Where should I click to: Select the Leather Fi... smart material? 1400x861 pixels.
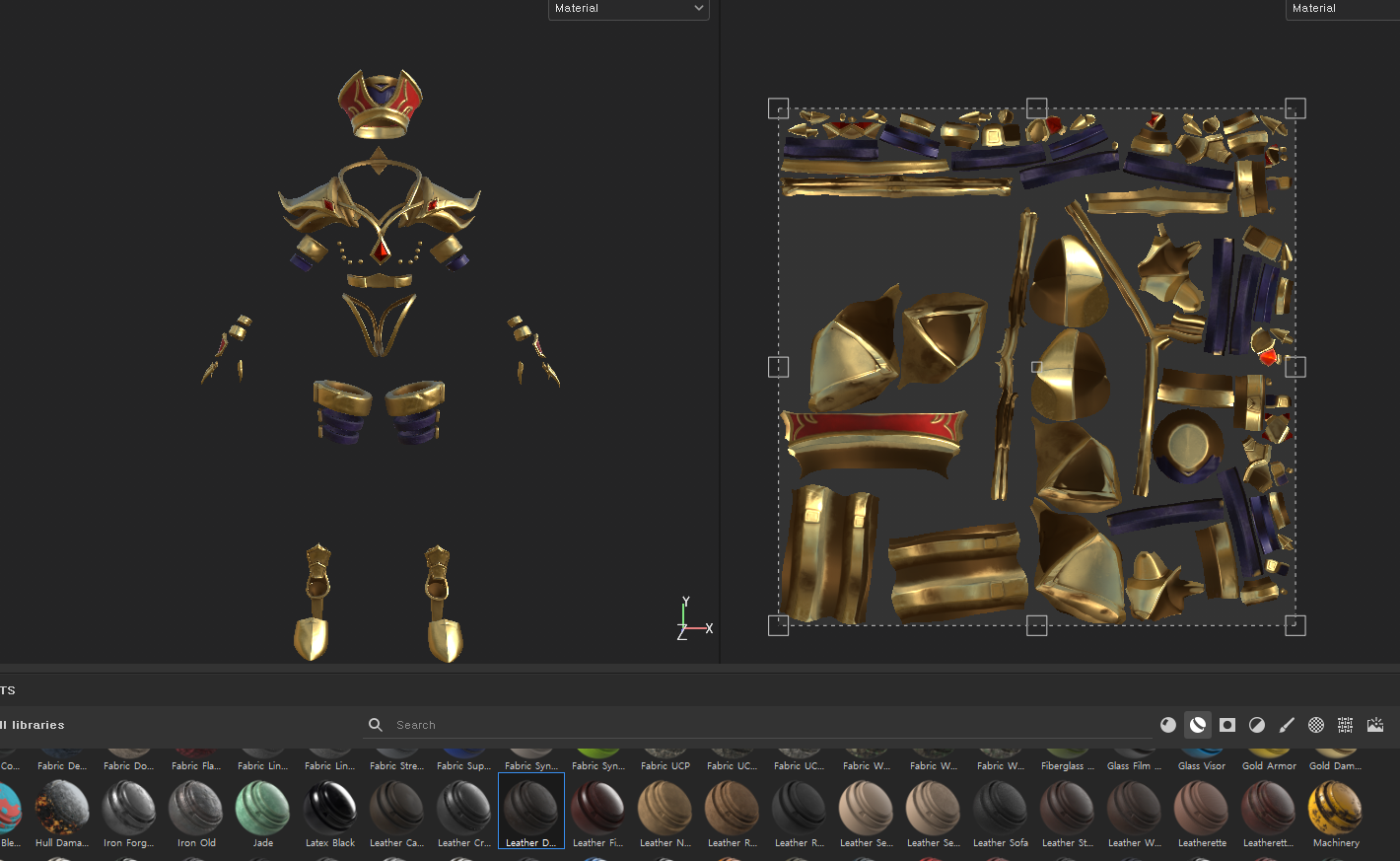coord(598,814)
